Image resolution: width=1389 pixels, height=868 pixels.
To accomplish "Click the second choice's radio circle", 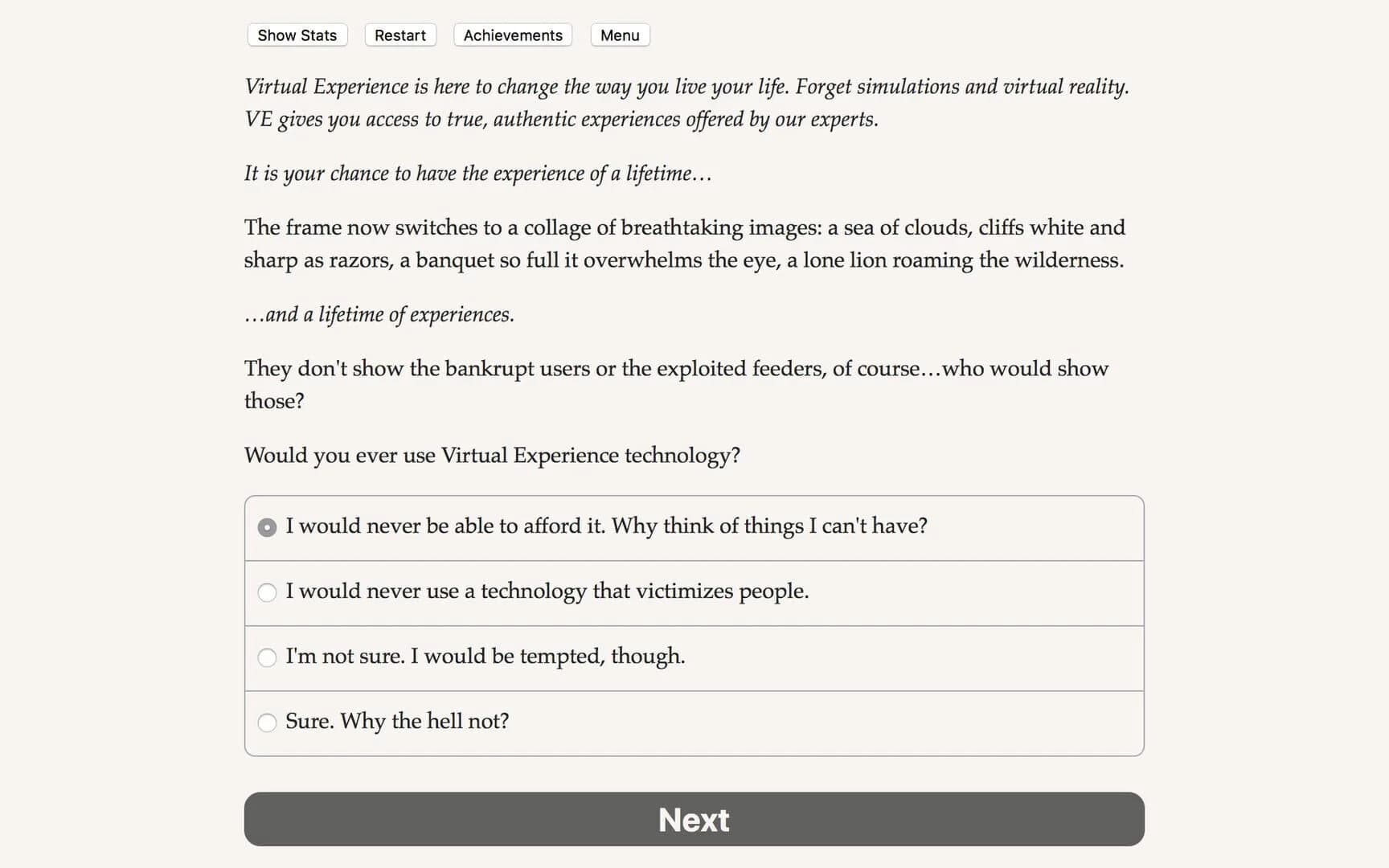I will tap(268, 592).
